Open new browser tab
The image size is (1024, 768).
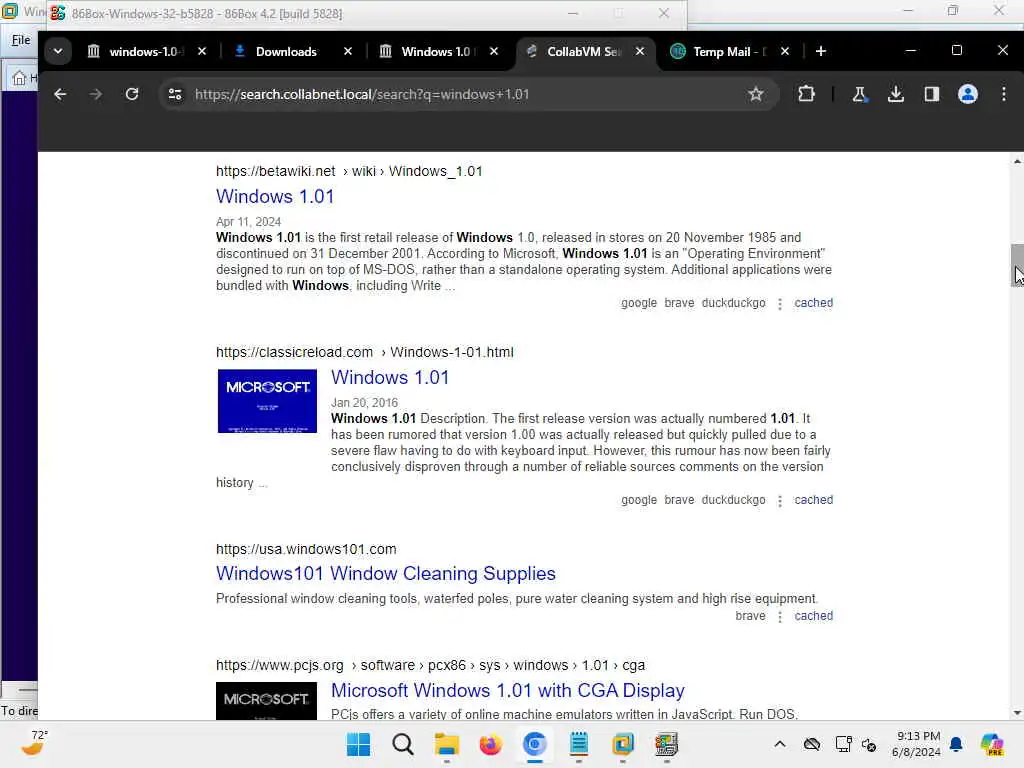click(821, 51)
